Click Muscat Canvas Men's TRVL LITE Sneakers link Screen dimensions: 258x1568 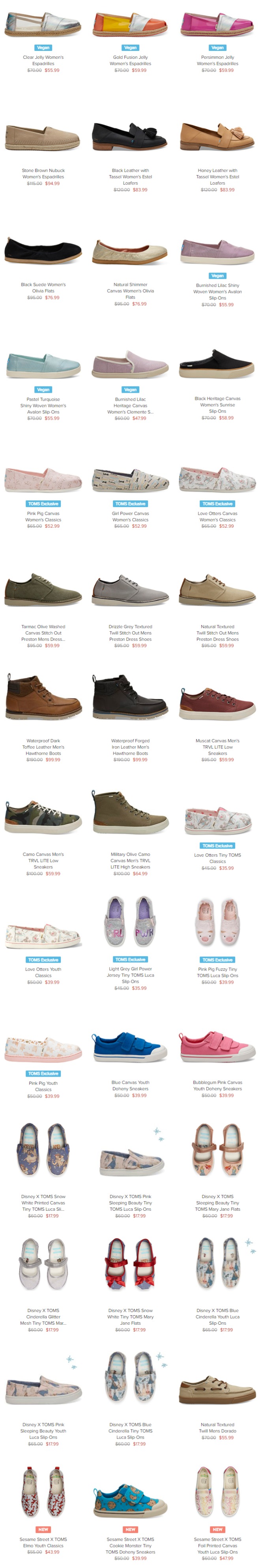tap(217, 747)
